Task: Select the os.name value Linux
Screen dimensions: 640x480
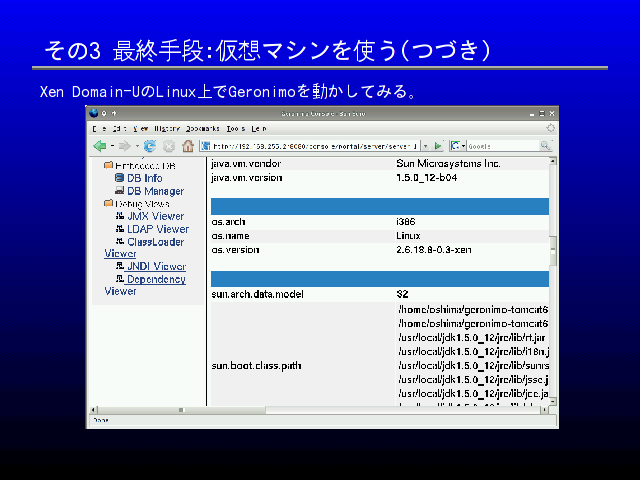Action: click(408, 236)
